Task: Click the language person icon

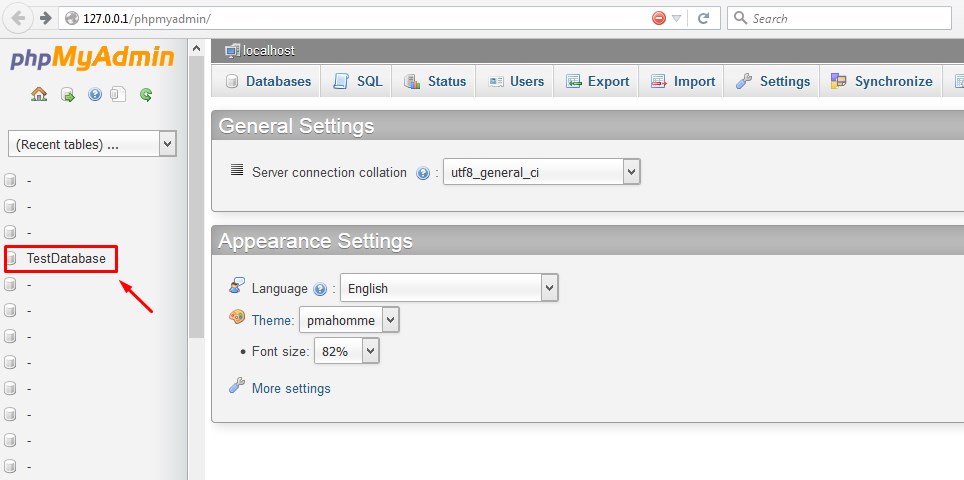Action: tap(237, 285)
